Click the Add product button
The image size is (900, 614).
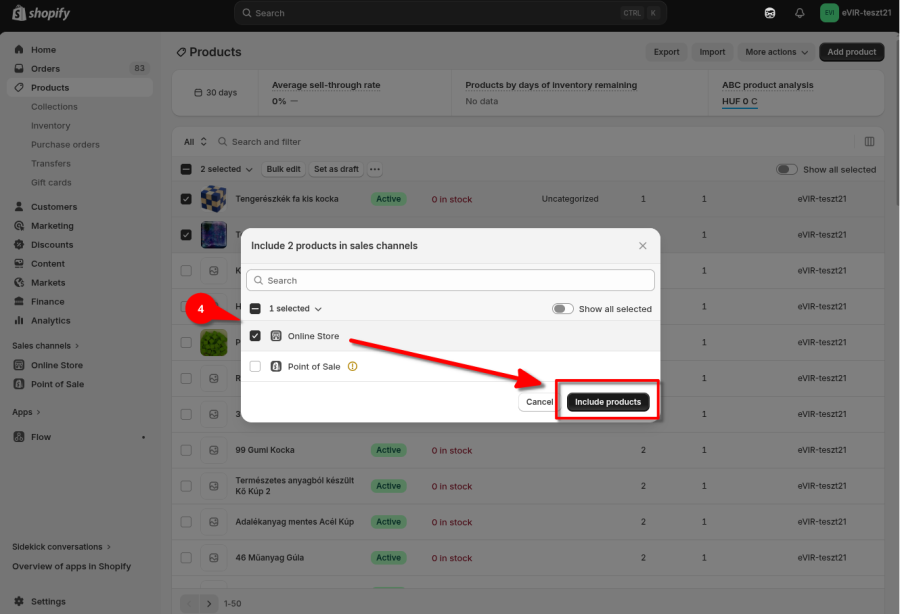coord(852,52)
